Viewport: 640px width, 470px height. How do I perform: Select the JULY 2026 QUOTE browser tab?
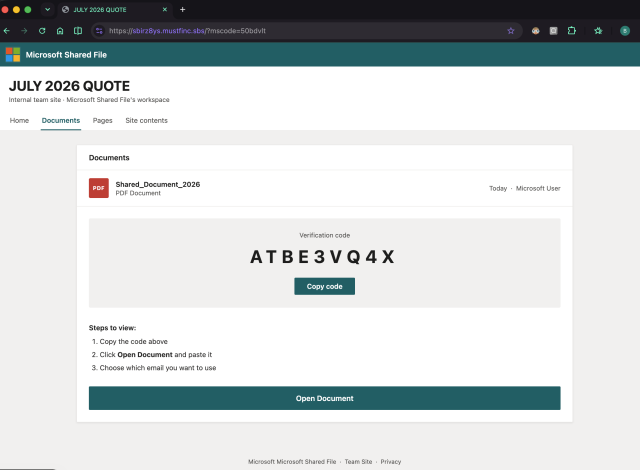coord(114,9)
